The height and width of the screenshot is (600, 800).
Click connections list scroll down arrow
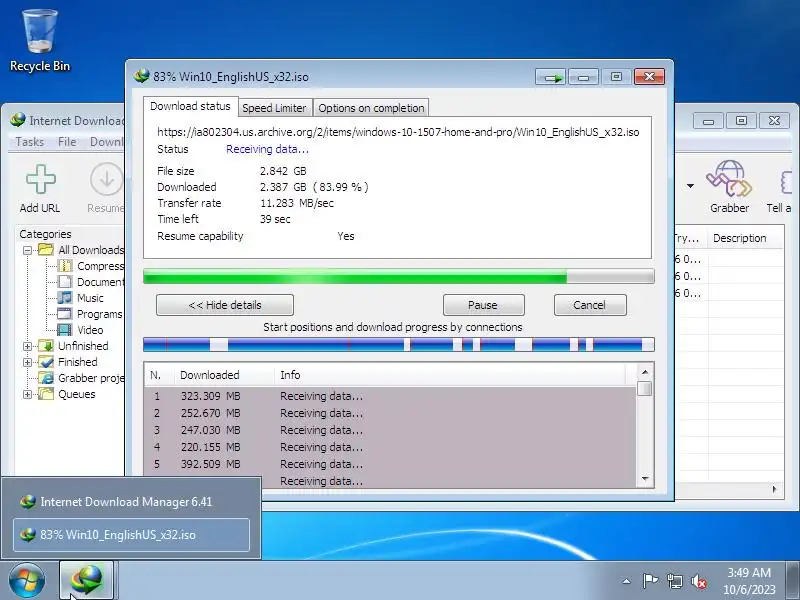[645, 479]
